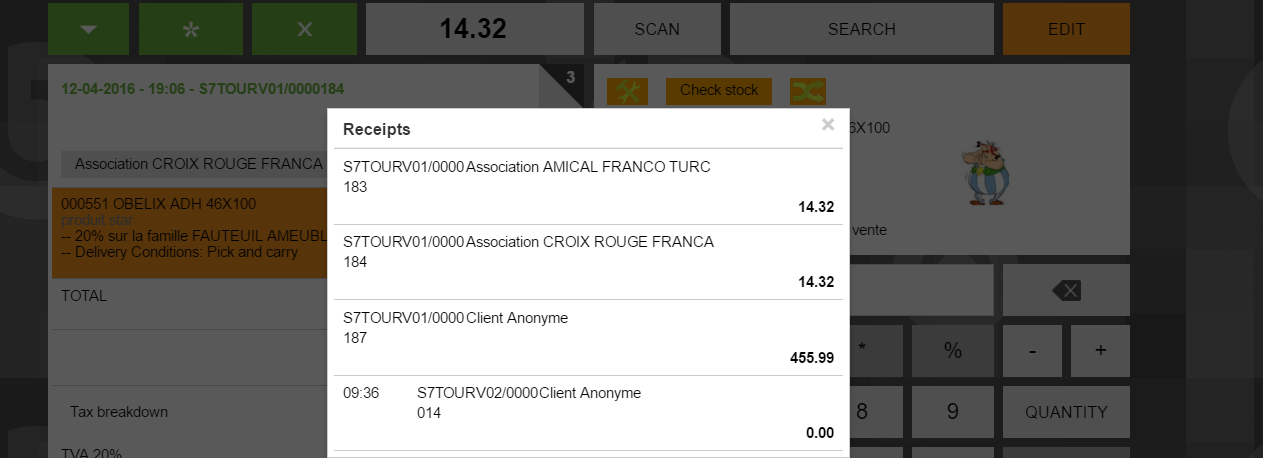Screen dimensions: 1263x458
Task: Select receipt 184 for CROIX ROUGE FRANCA
Action: coord(588,262)
